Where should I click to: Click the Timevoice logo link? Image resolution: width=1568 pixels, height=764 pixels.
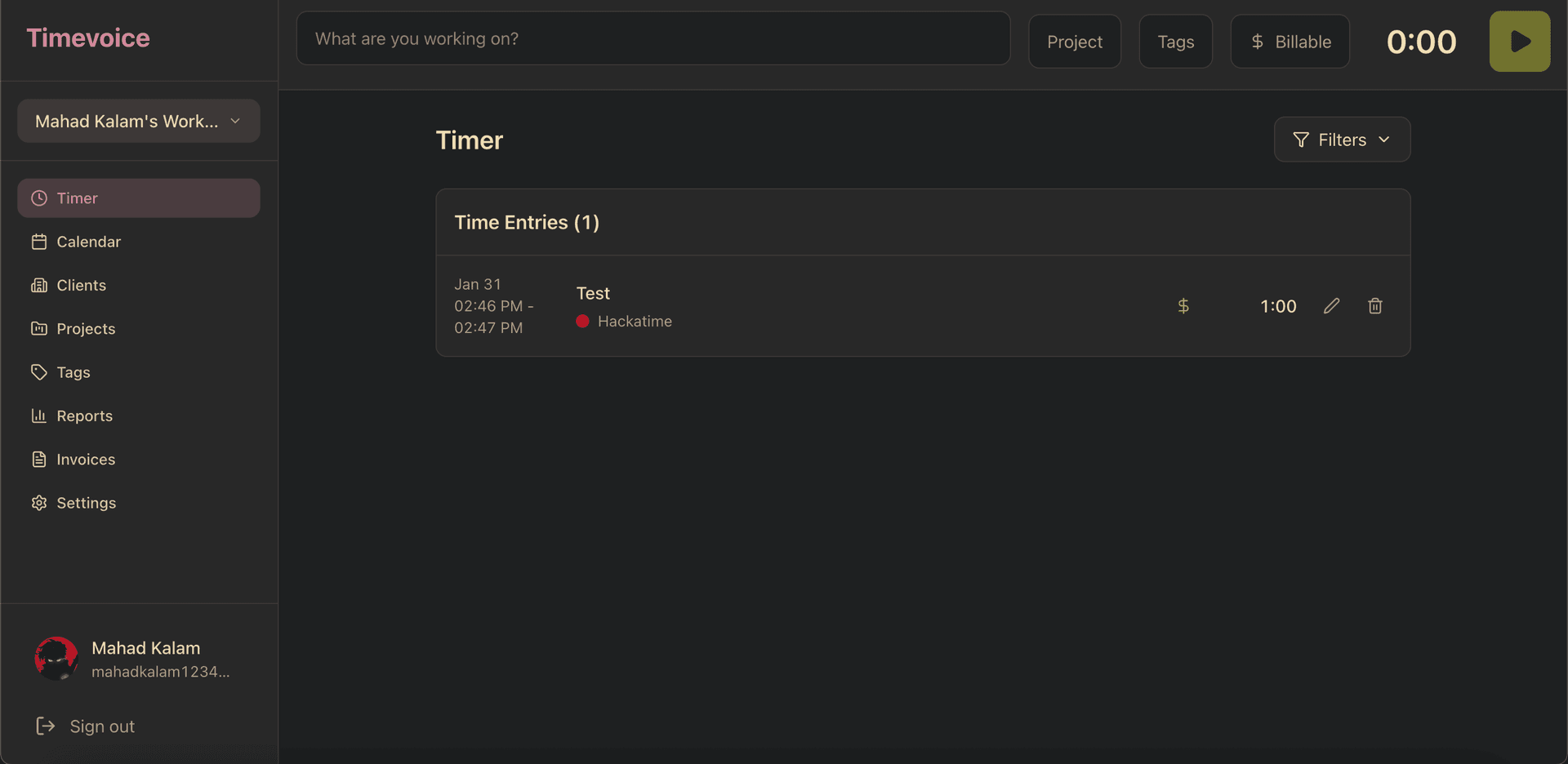point(88,38)
